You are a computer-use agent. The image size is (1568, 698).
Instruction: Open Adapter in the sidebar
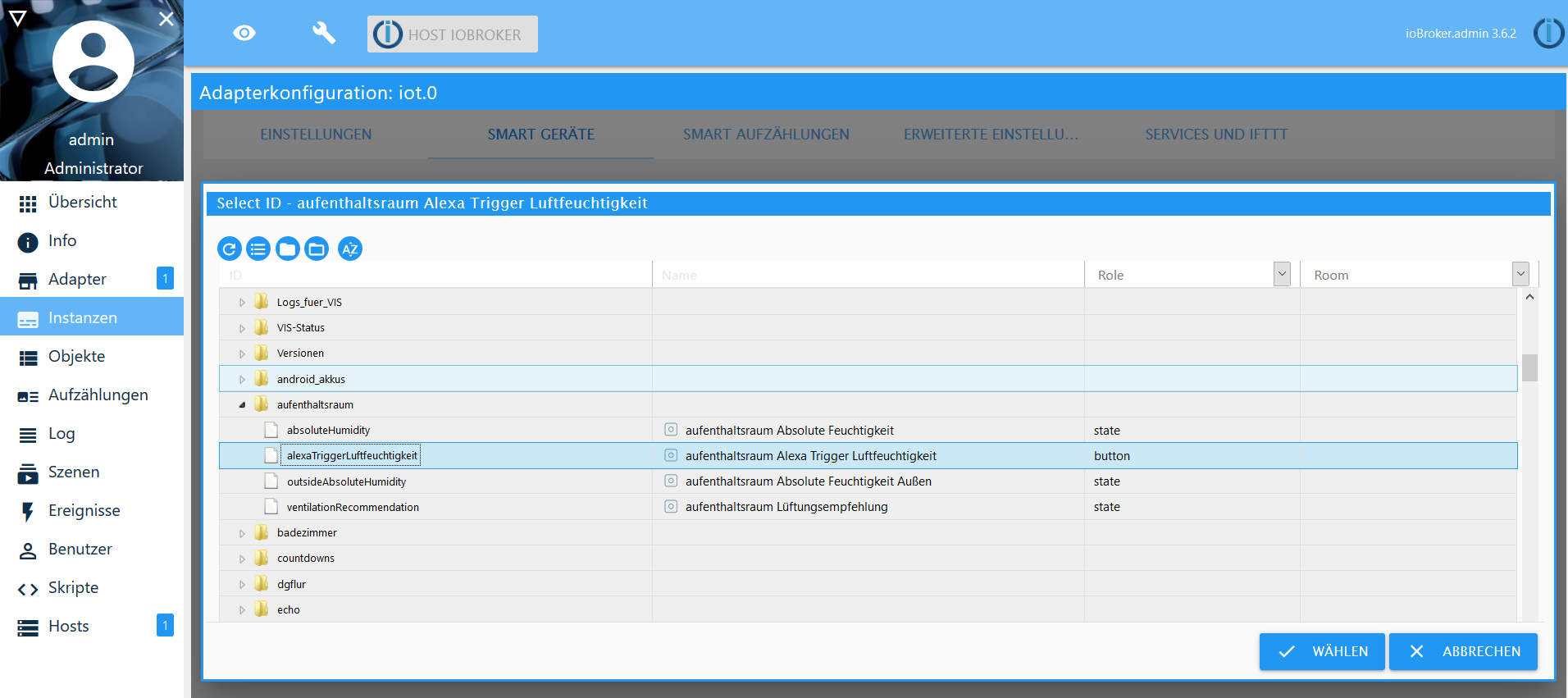click(92, 279)
